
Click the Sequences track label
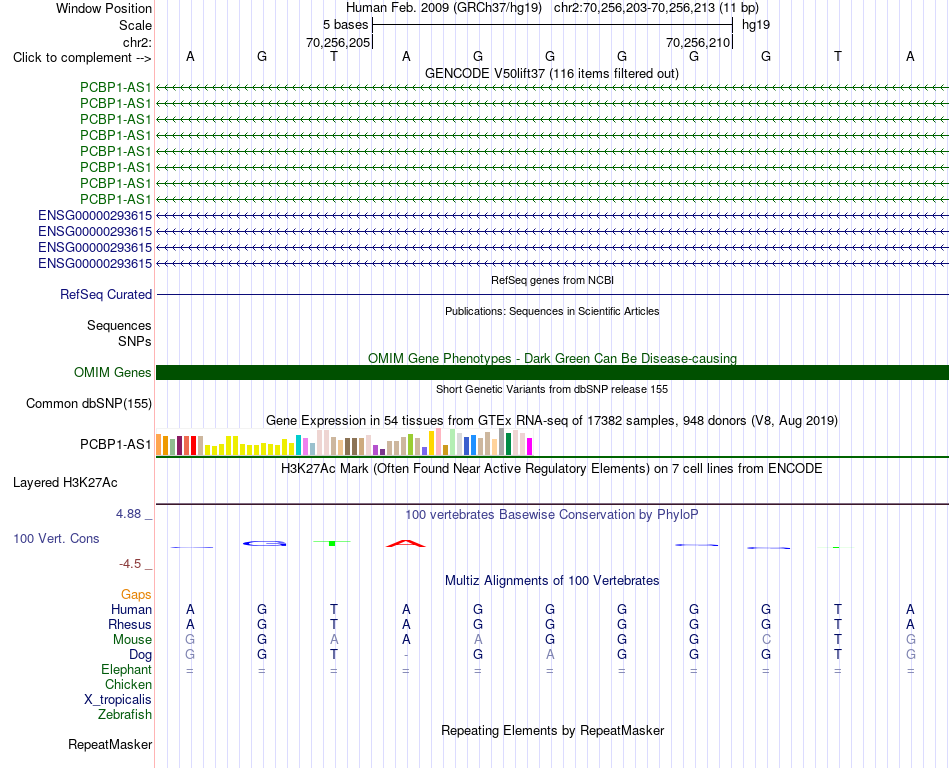coord(119,325)
